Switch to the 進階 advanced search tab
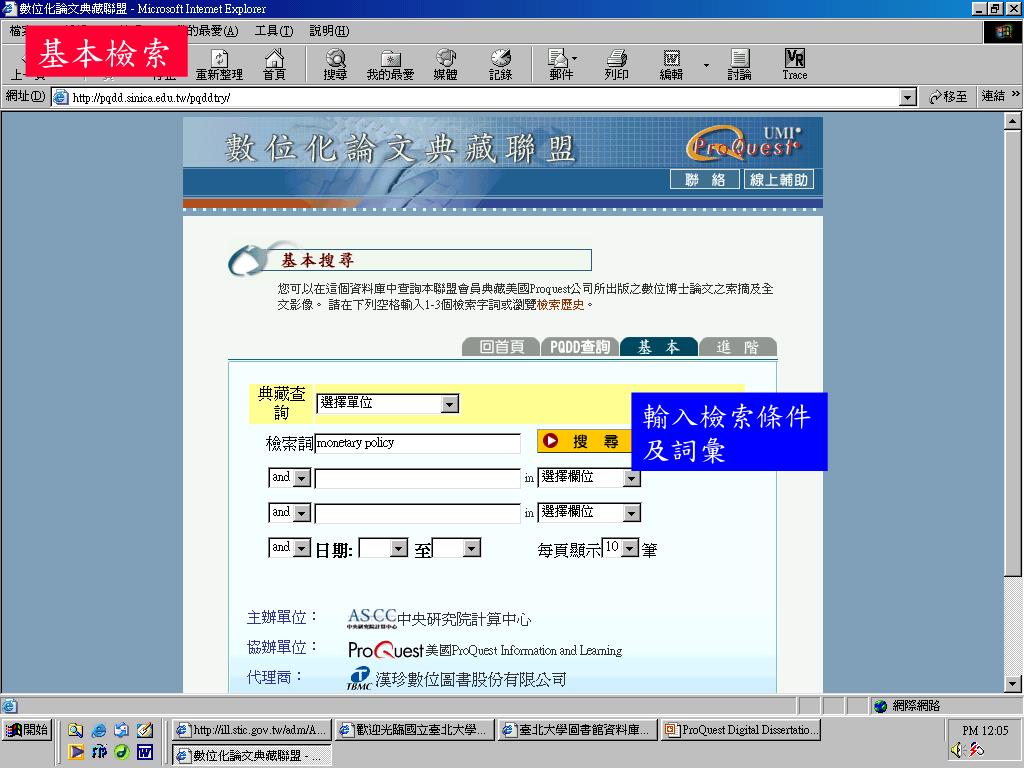This screenshot has height=768, width=1024. pos(738,347)
